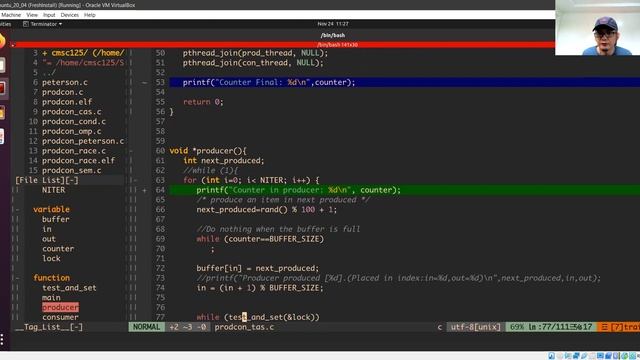Click the VirtualBox display indicator icon
Viewport: 640px width, 360px height.
600,356
